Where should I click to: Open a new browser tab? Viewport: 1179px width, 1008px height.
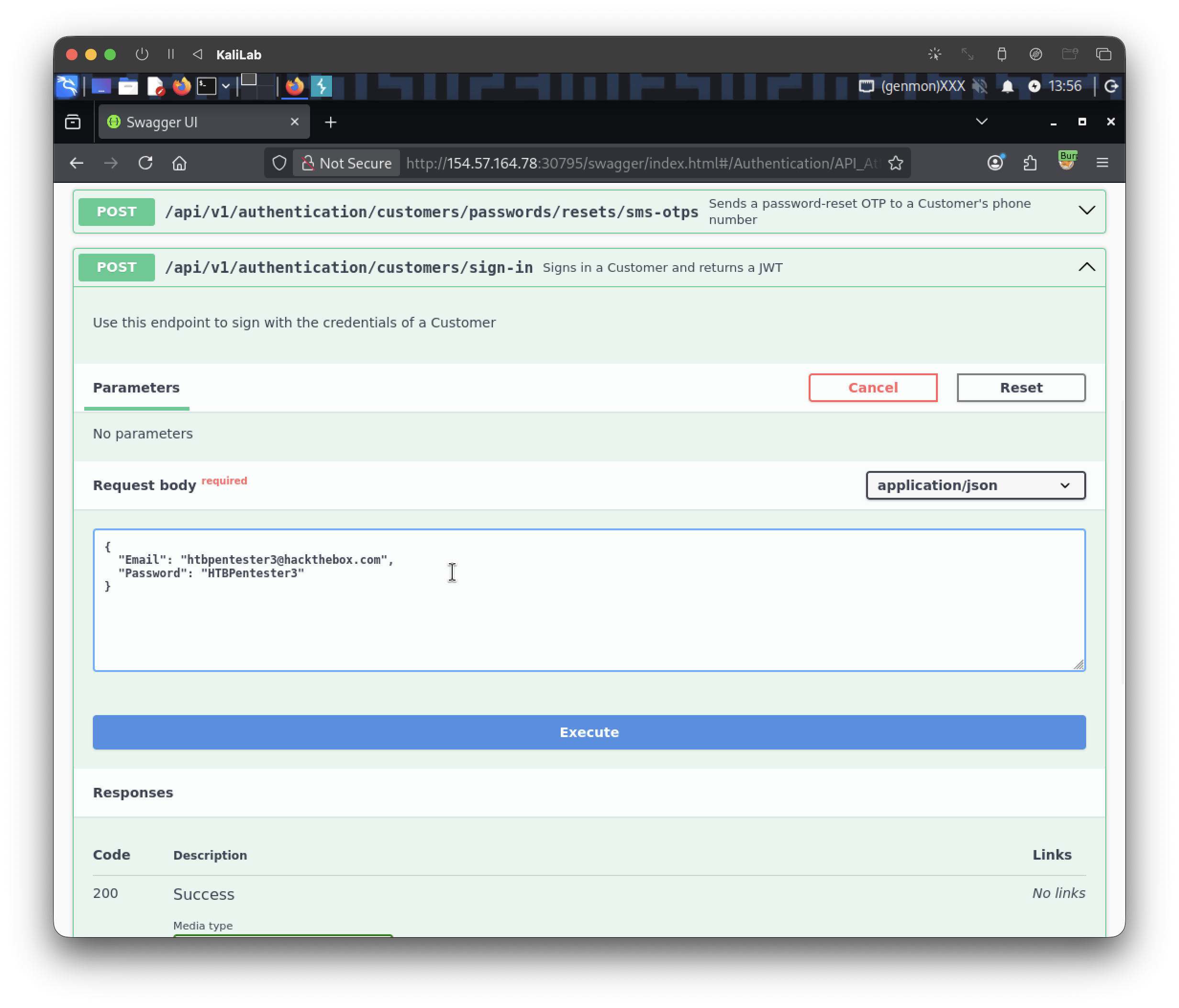[331, 122]
